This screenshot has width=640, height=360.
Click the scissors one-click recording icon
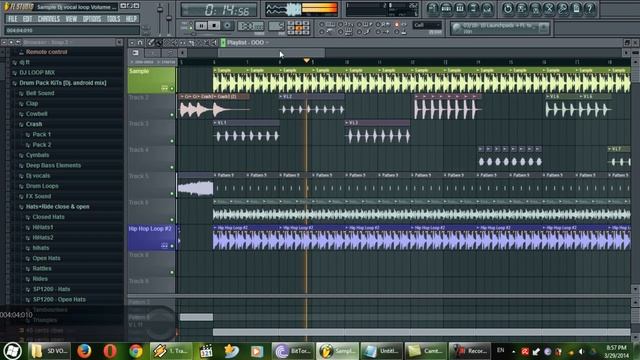(x=549, y=8)
